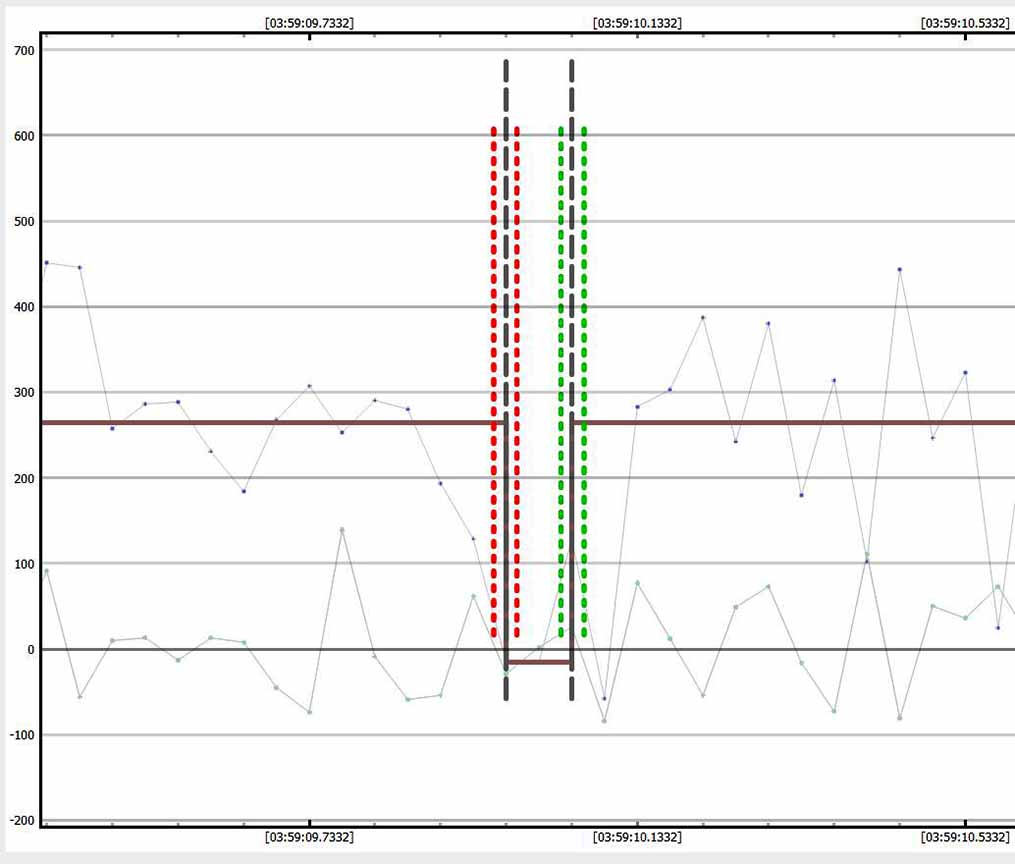Click the short brown segment between dashed cursors
Viewport: 1015px width, 864px height.
(539, 662)
